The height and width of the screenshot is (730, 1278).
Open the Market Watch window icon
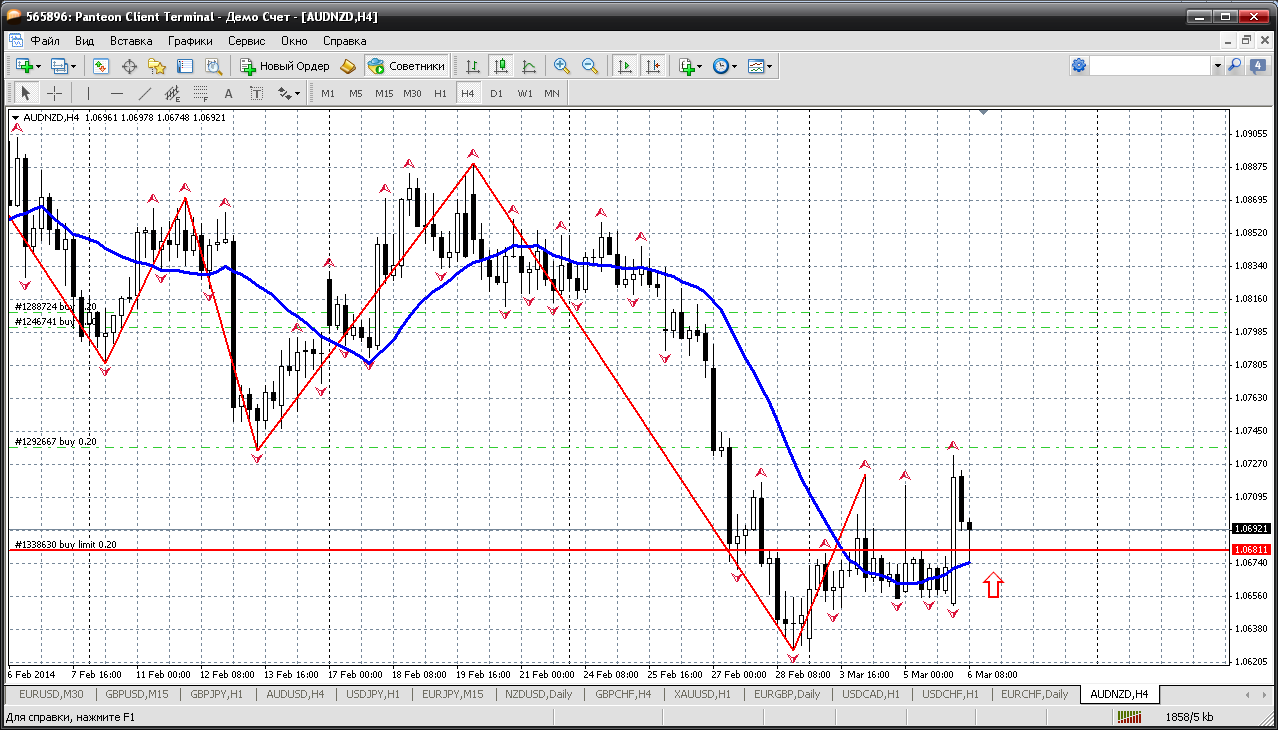click(x=101, y=66)
